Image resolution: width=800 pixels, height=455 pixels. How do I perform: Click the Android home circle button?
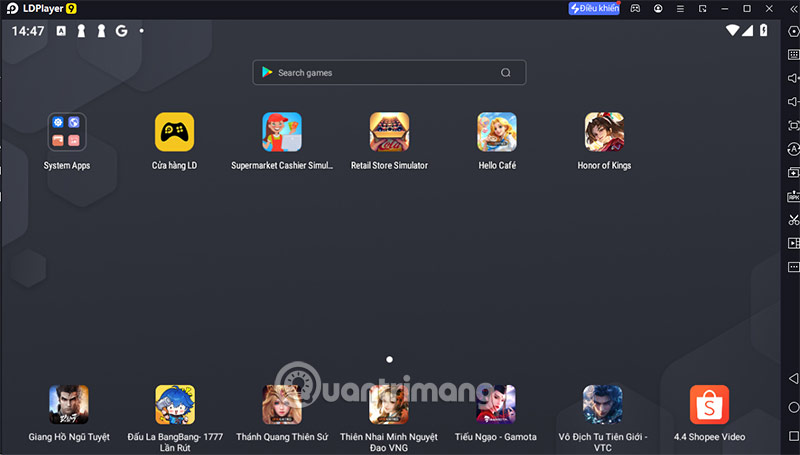[x=793, y=407]
